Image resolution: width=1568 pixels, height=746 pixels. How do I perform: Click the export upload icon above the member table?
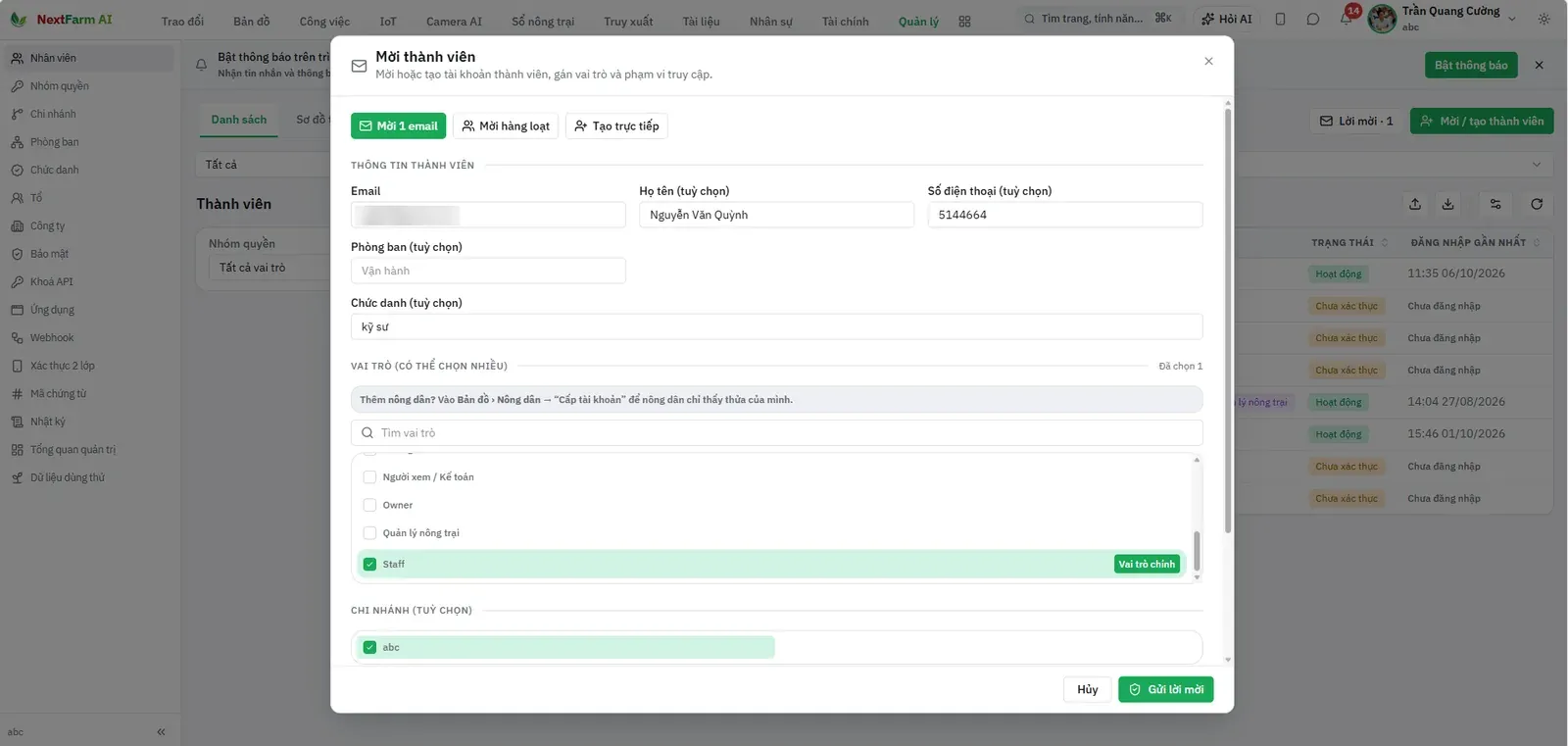[1415, 204]
